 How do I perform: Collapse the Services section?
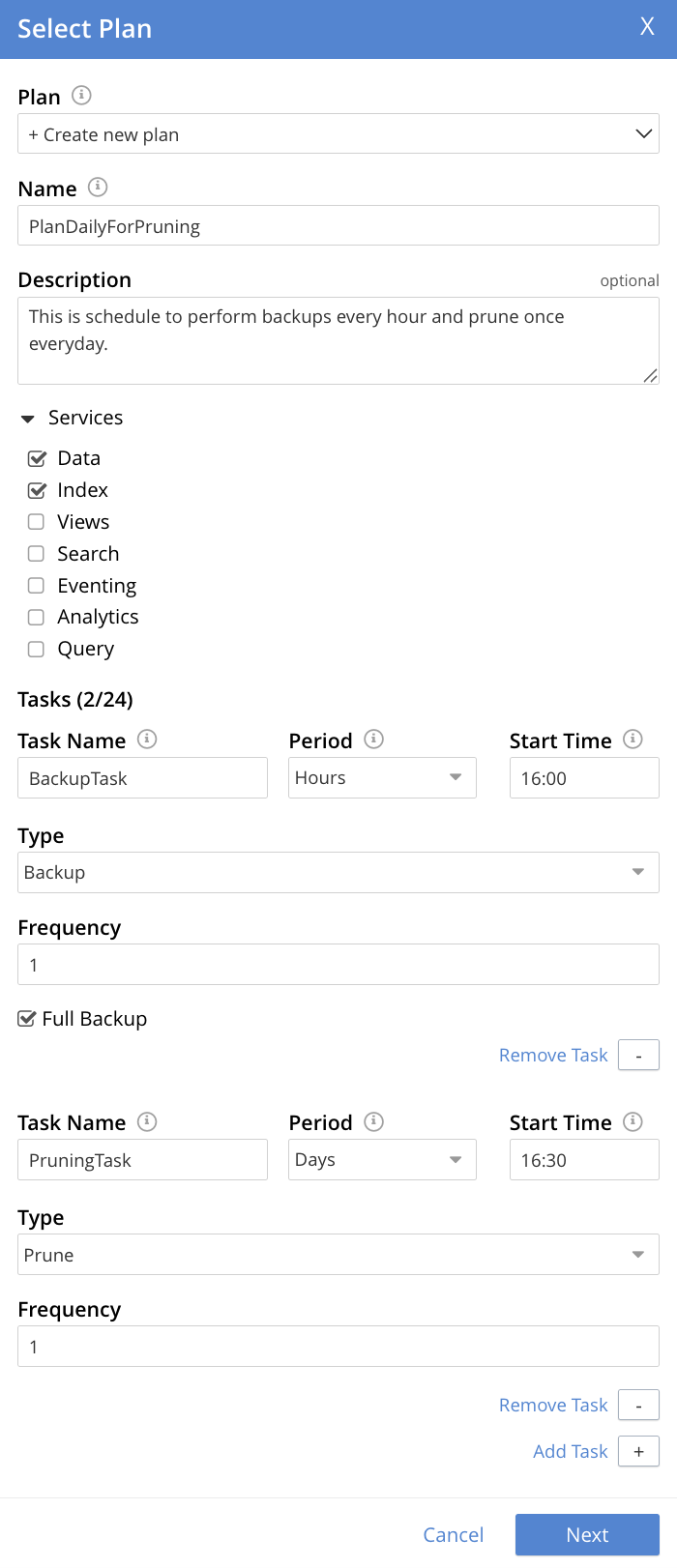28,419
